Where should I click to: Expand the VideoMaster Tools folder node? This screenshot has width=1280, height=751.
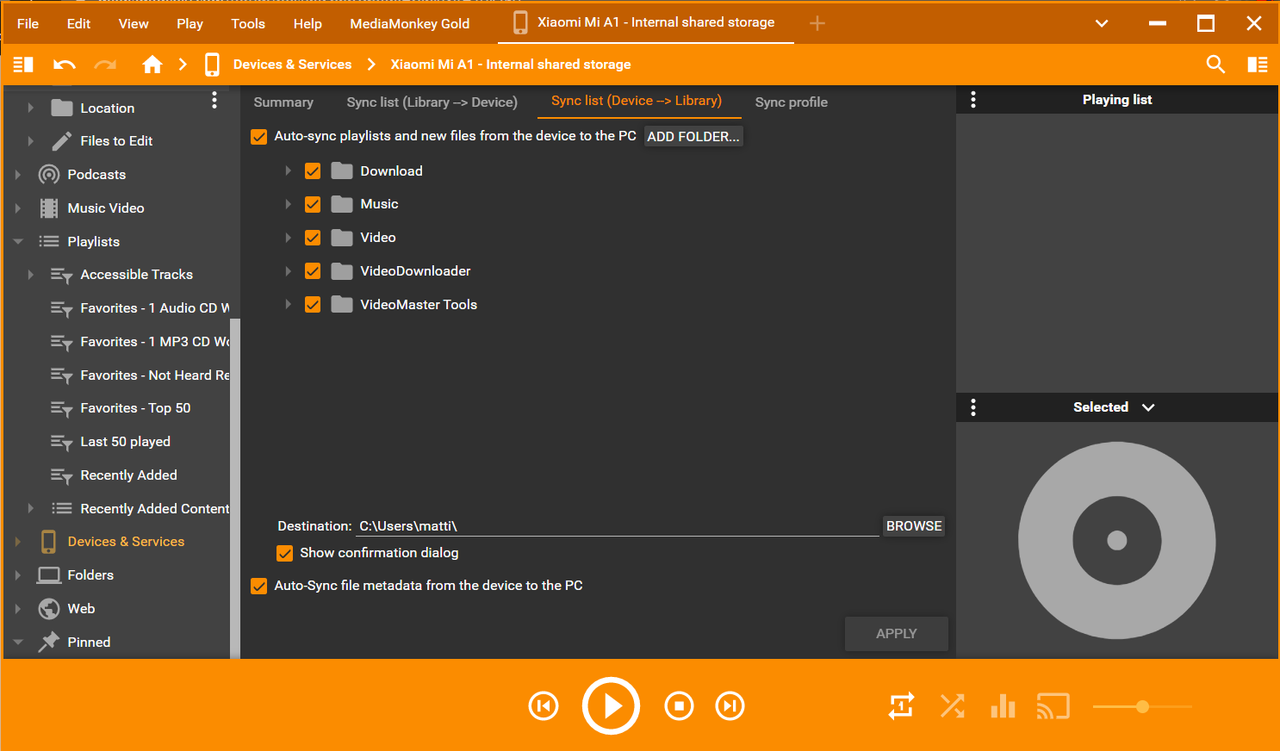pos(288,304)
